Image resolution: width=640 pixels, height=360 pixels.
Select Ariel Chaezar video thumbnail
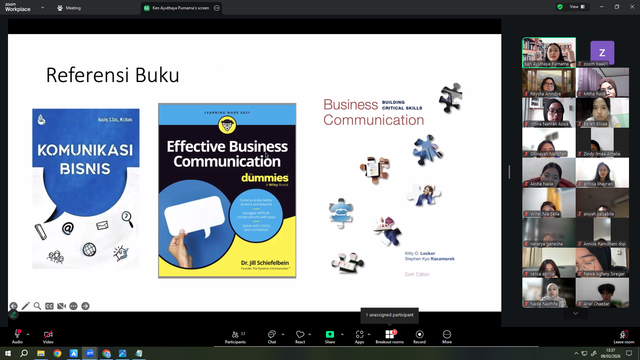point(602,293)
